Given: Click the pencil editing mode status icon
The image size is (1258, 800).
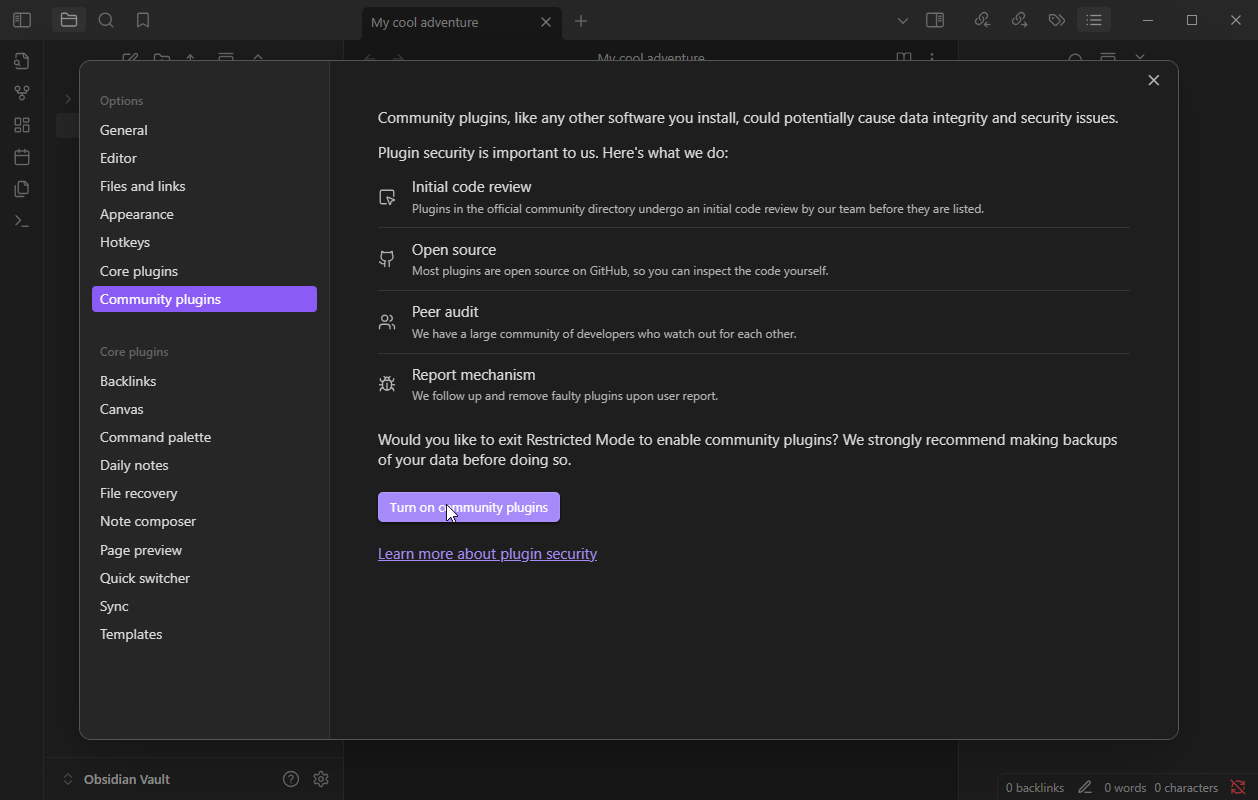Looking at the screenshot, I should tap(1085, 788).
